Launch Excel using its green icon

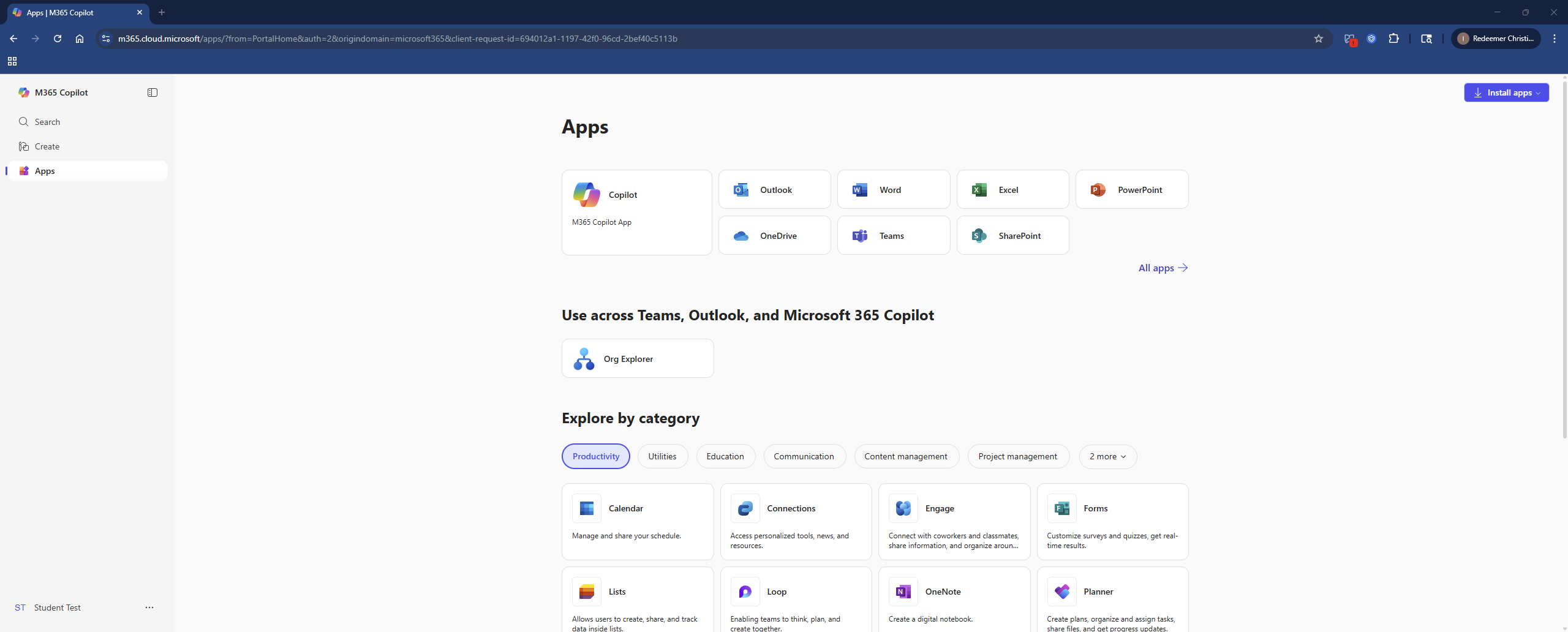coord(979,190)
